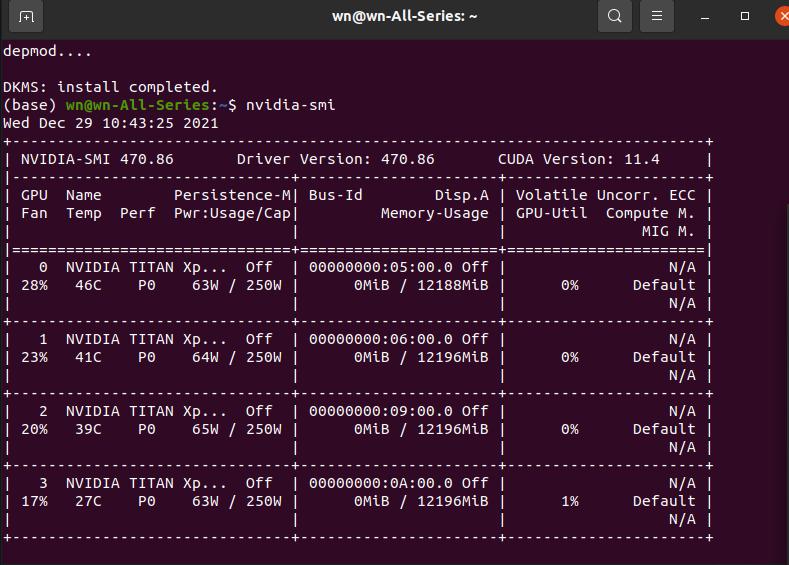Click bus id 00000000:06:00.0

[381, 339]
